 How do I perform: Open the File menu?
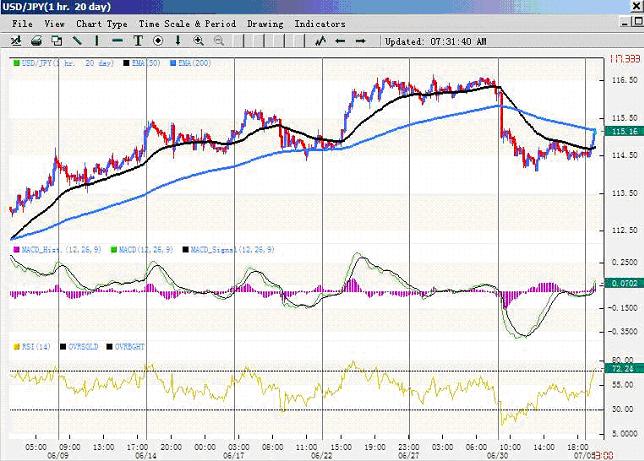22,23
